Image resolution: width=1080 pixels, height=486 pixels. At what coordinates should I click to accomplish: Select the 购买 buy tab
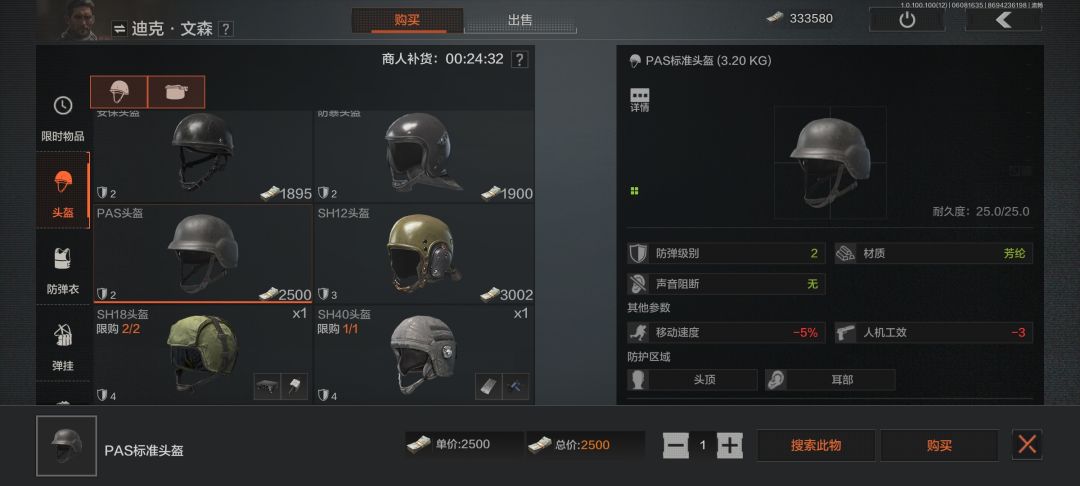point(407,20)
